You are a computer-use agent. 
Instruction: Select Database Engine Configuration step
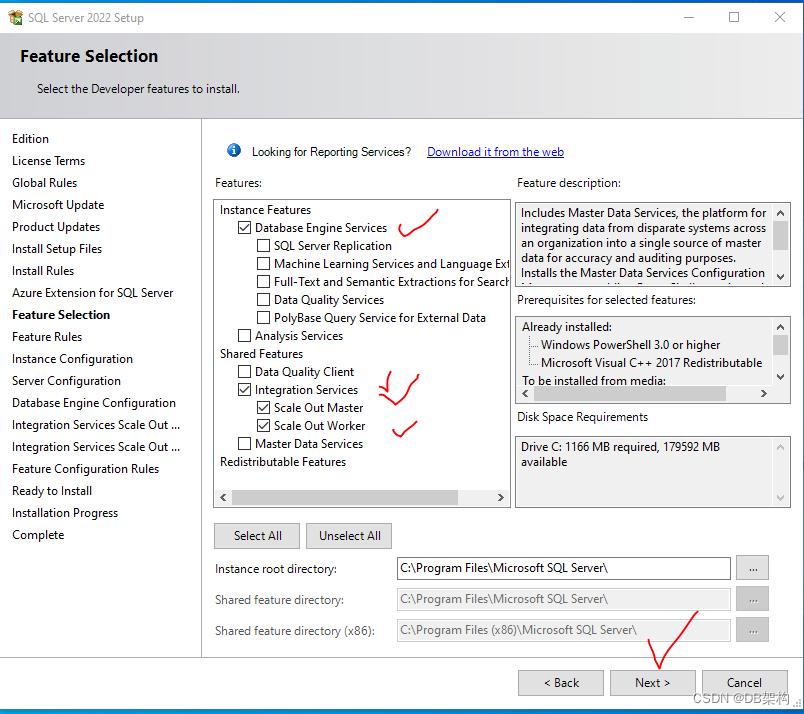point(94,403)
